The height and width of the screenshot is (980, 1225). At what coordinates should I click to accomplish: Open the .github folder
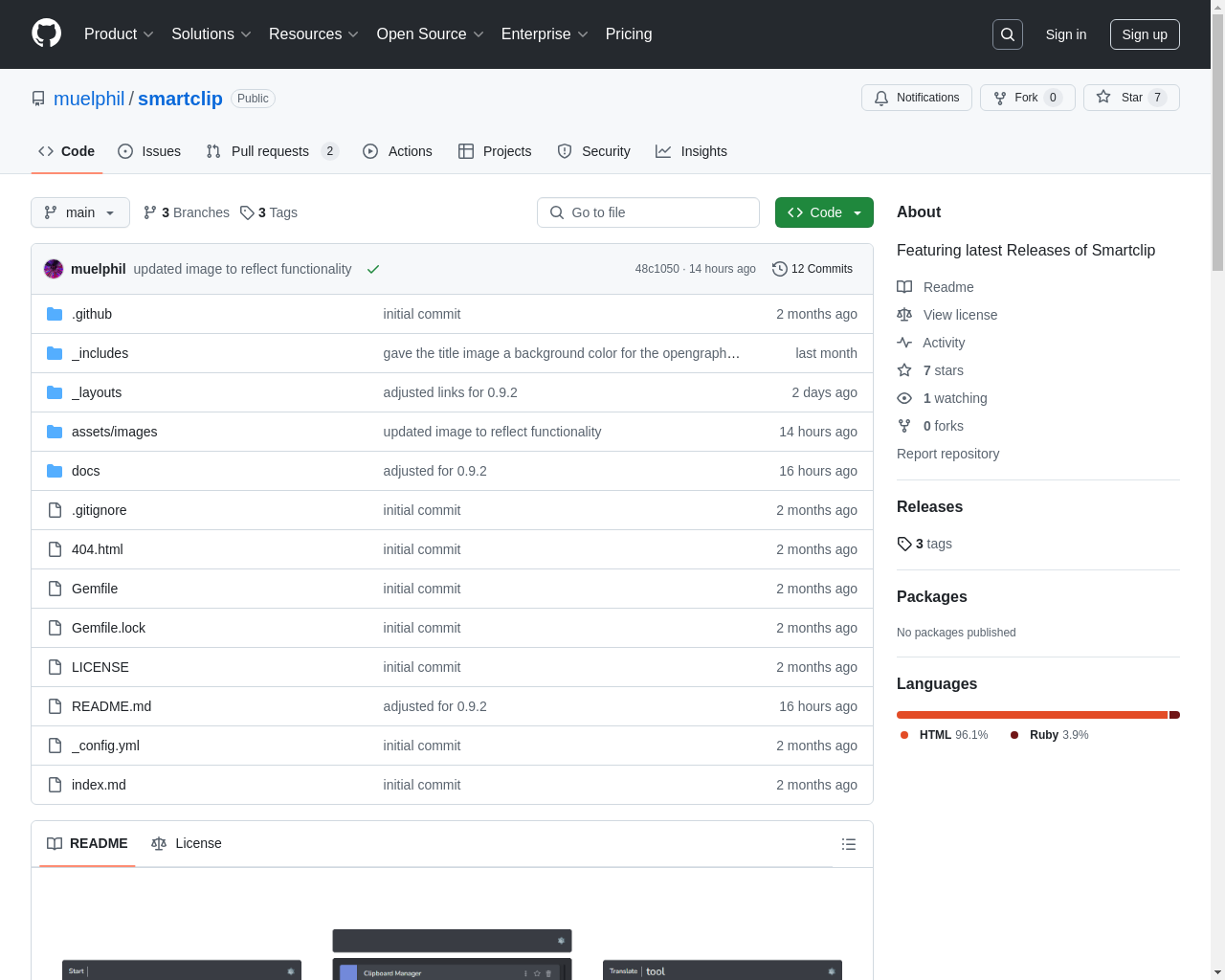(x=92, y=314)
